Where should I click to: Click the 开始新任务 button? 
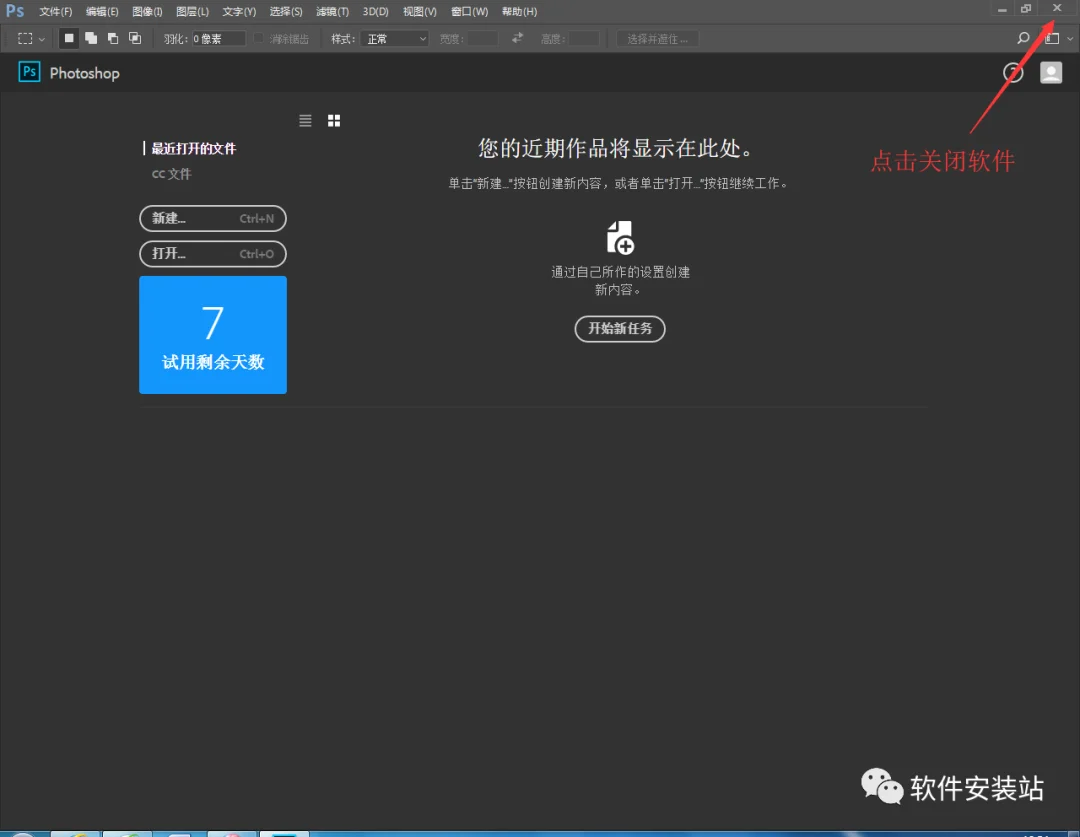[620, 329]
